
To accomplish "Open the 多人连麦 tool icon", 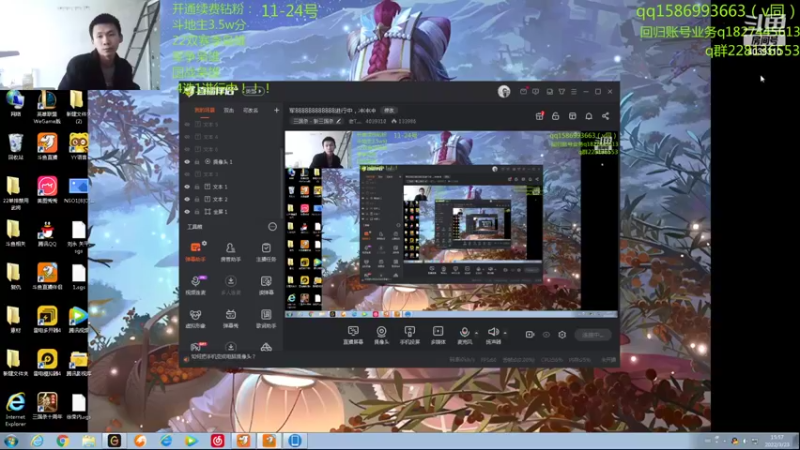I will 231,285.
